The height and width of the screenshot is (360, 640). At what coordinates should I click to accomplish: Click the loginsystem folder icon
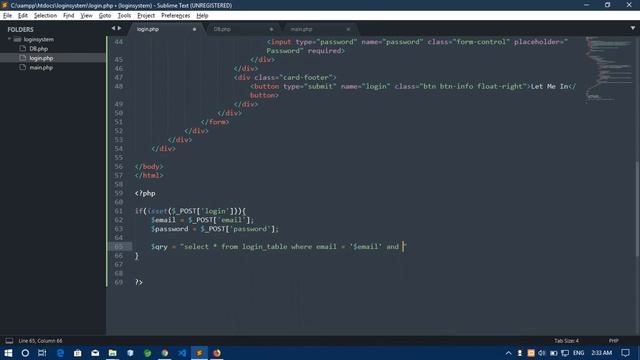(x=17, y=40)
